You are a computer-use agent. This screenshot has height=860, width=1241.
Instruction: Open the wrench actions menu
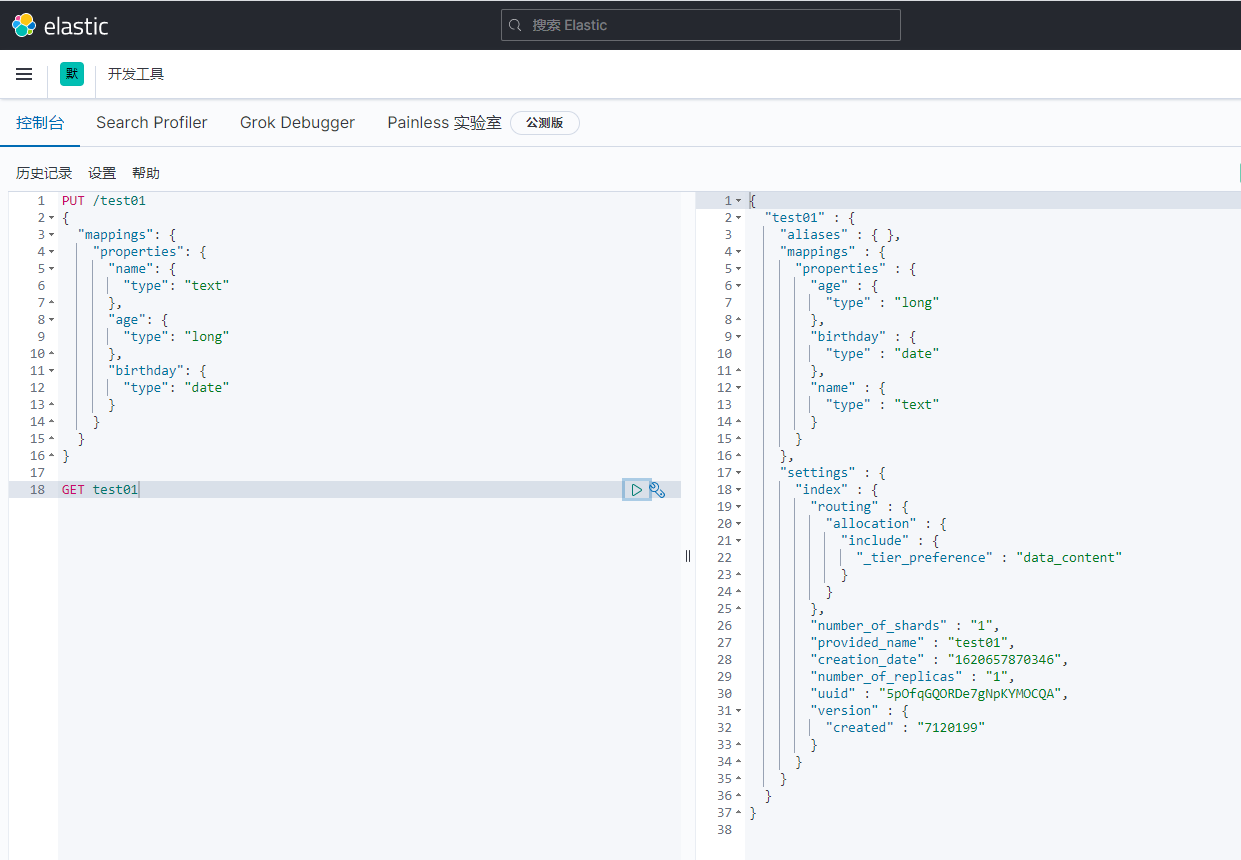pos(658,490)
